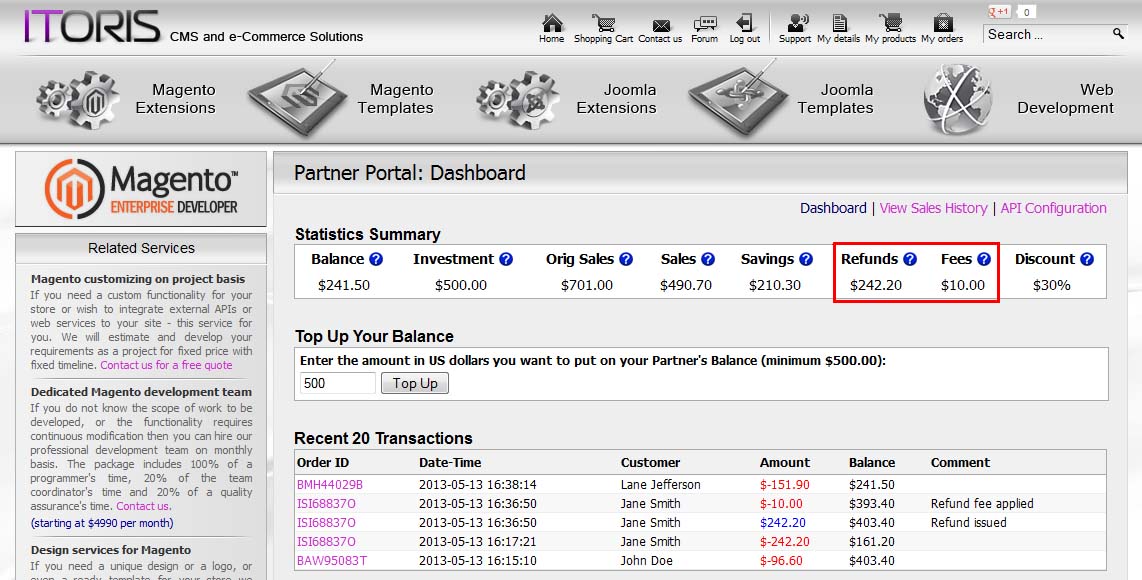Select the 'starting at $4990 per month' text
1142x580 pixels.
[102, 523]
